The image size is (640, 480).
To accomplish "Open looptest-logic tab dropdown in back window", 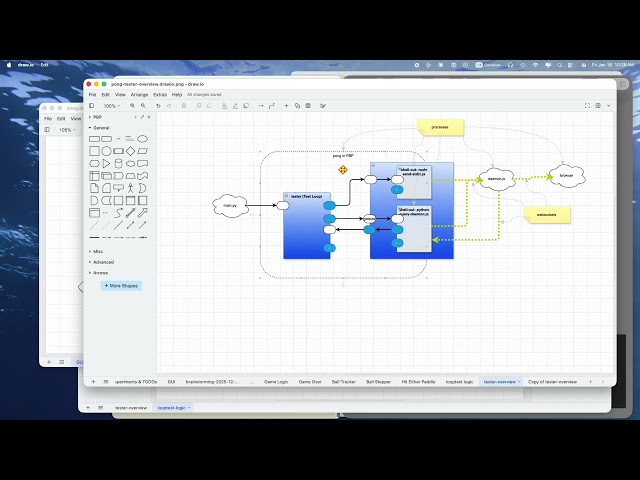I will click(x=189, y=408).
